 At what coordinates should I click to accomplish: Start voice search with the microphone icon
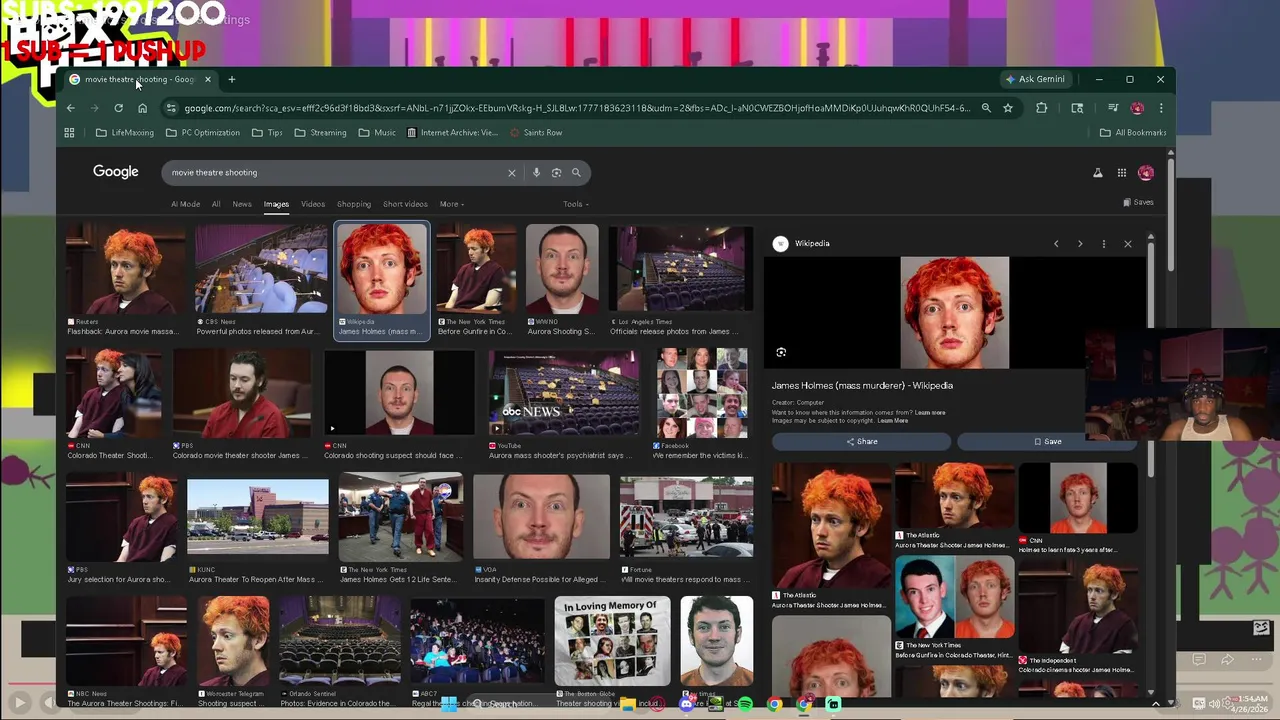tap(536, 172)
